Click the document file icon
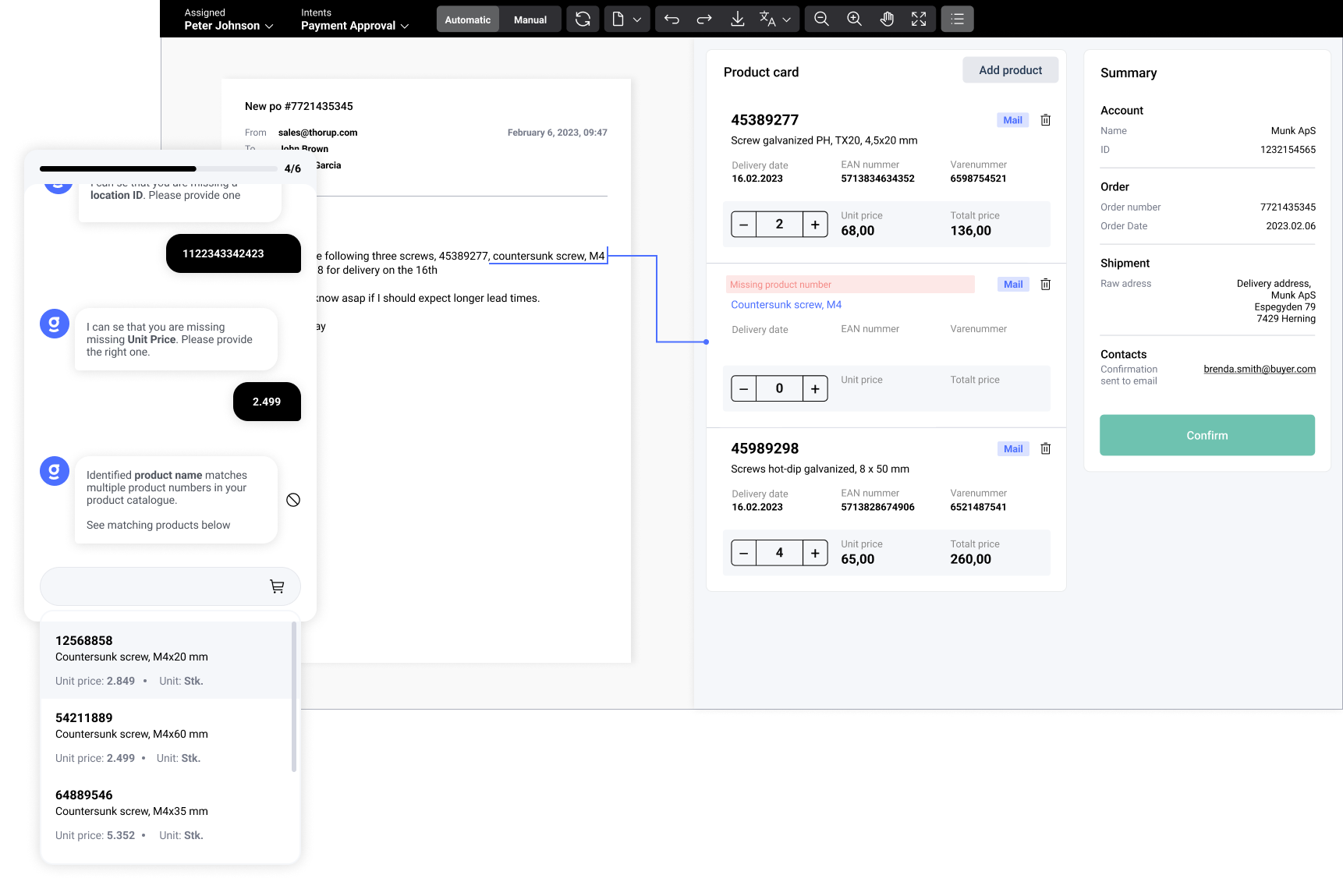1343x896 pixels. pyautogui.click(x=618, y=19)
